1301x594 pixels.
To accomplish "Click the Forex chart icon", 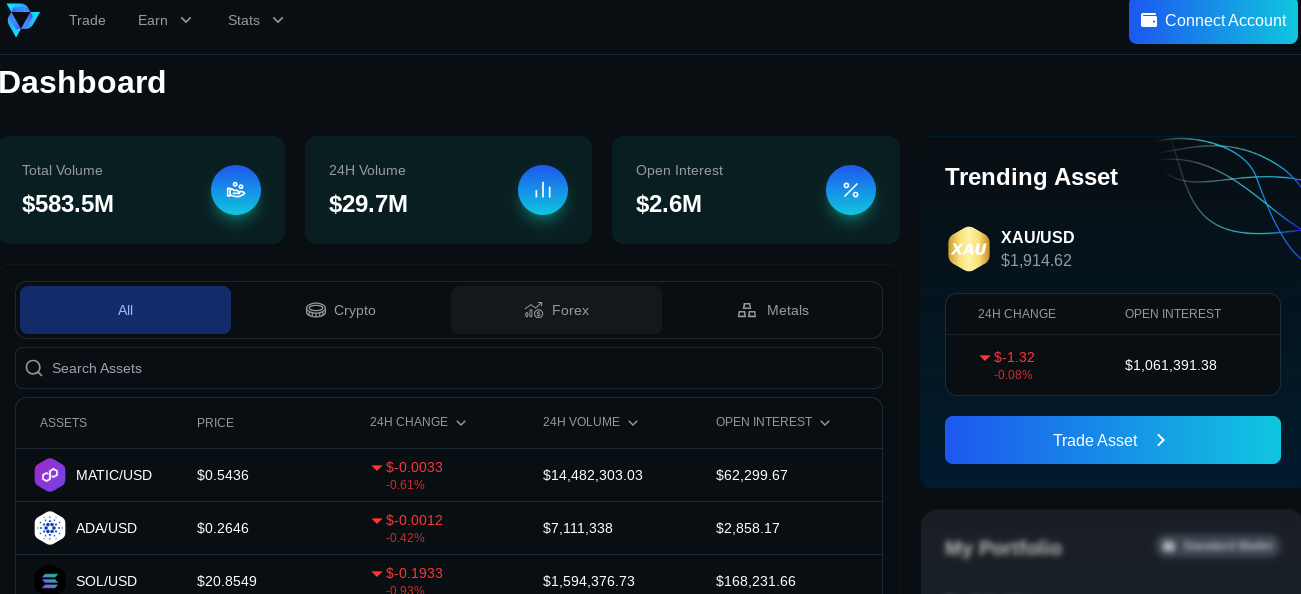I will [x=534, y=310].
